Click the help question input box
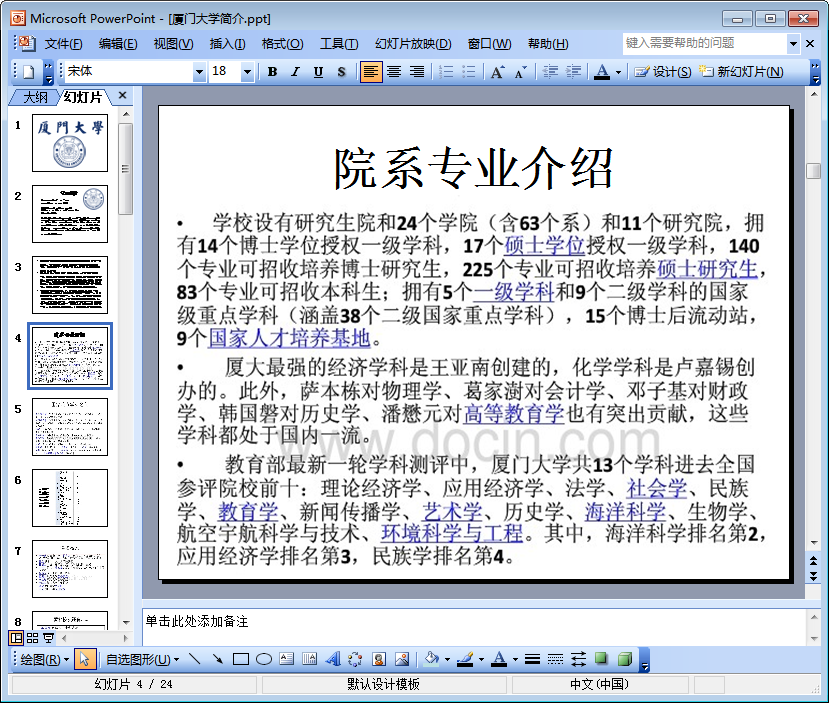 [704, 43]
